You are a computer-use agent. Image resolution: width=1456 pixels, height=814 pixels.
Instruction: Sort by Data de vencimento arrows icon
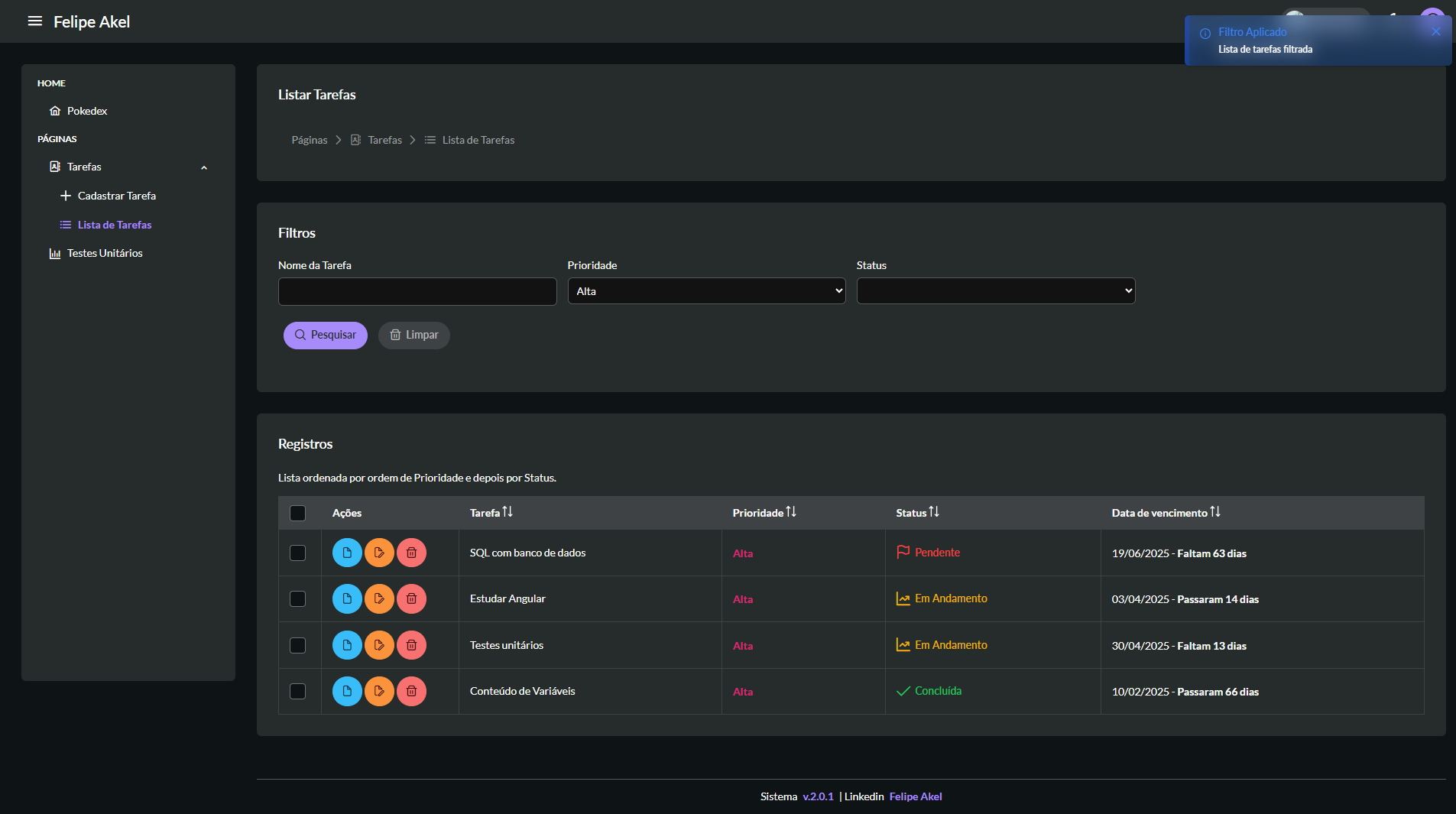pos(1215,512)
